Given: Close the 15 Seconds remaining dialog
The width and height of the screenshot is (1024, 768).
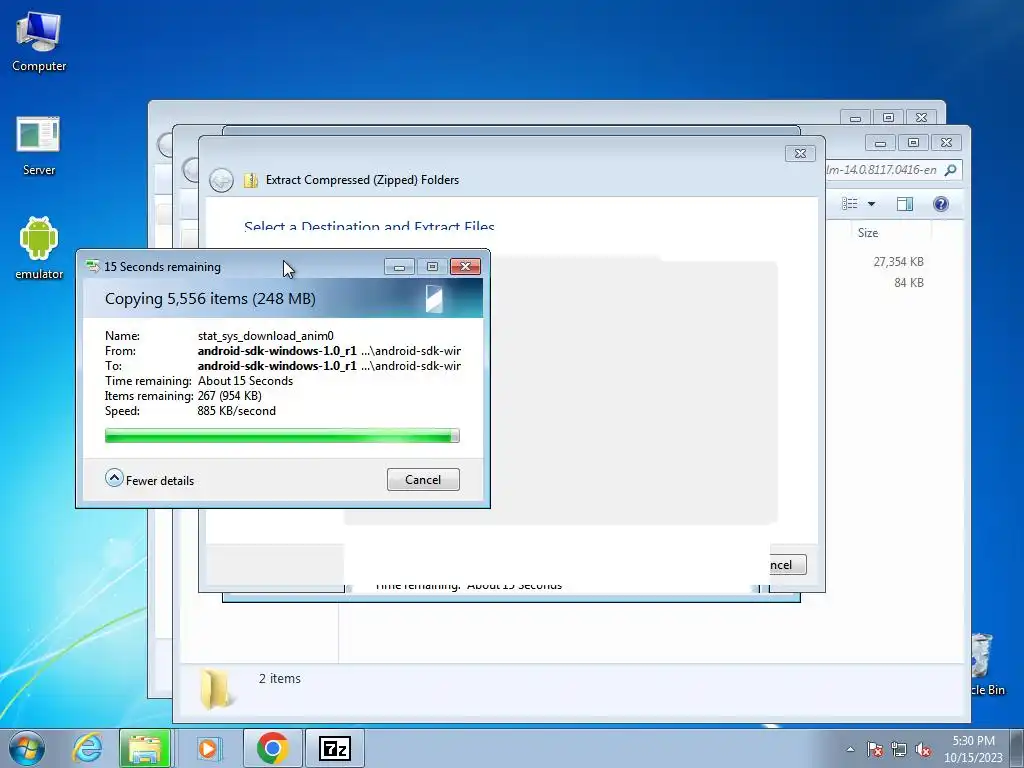Looking at the screenshot, I should tap(466, 266).
